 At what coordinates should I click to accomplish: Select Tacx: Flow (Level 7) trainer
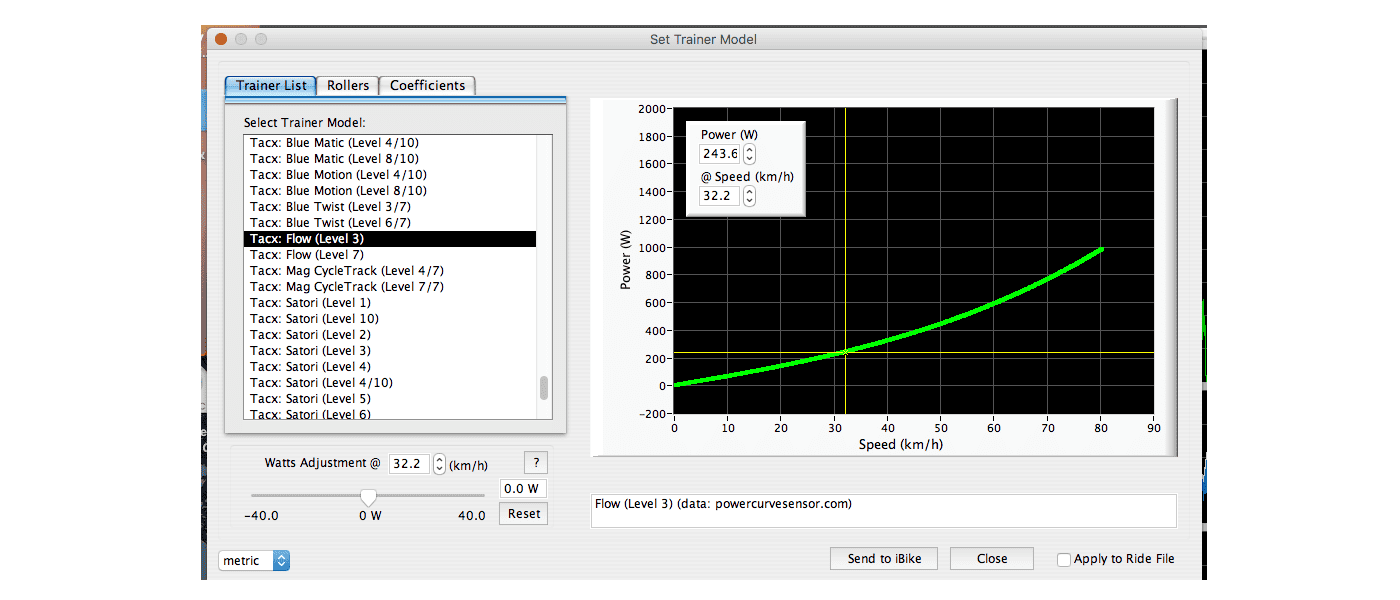point(307,255)
